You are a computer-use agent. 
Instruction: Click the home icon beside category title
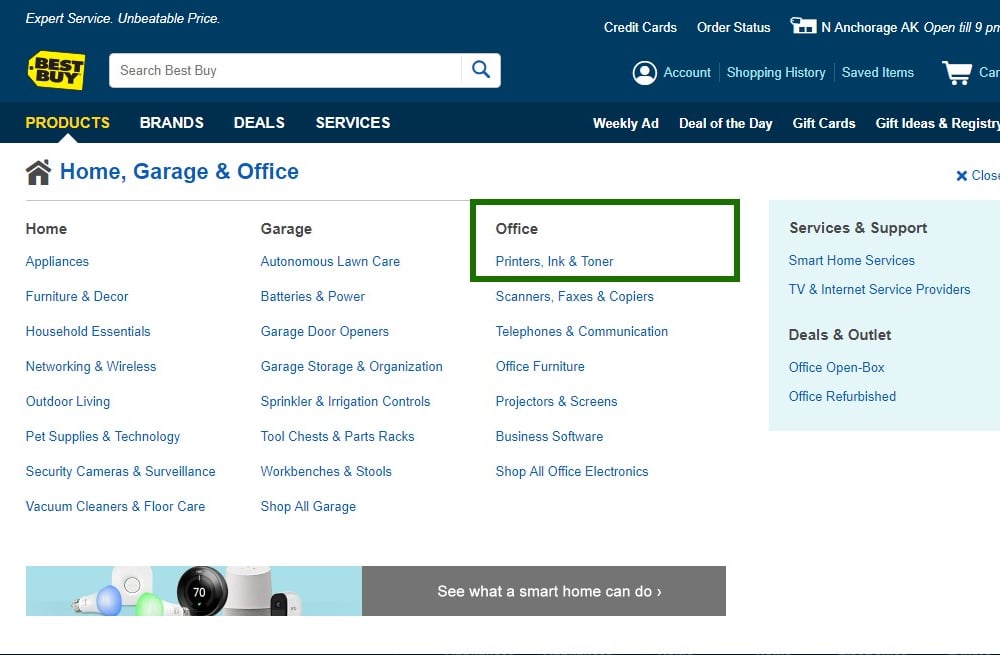38,173
